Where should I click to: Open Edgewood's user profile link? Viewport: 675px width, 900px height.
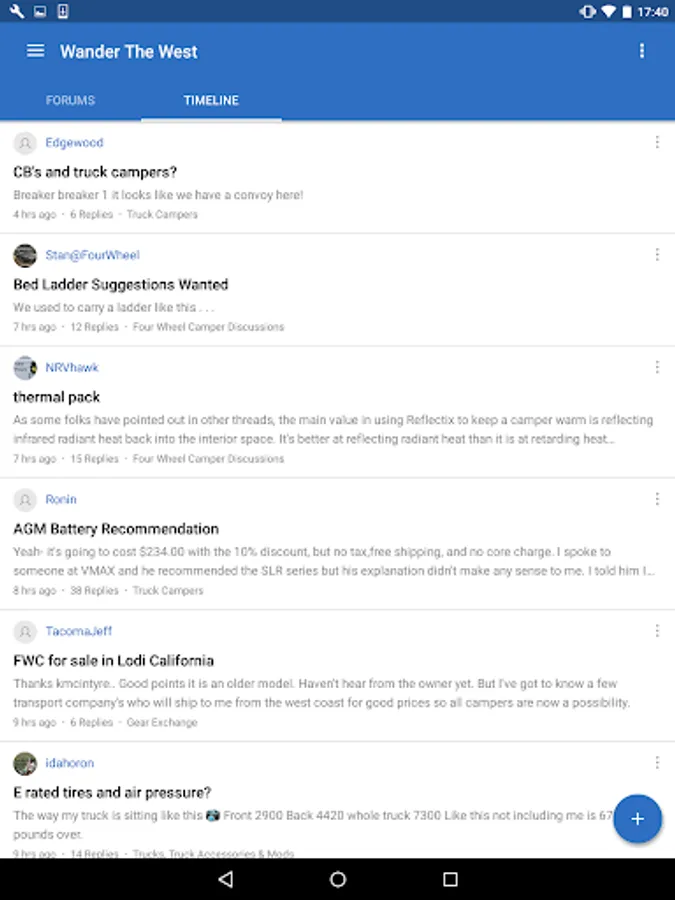tap(74, 143)
